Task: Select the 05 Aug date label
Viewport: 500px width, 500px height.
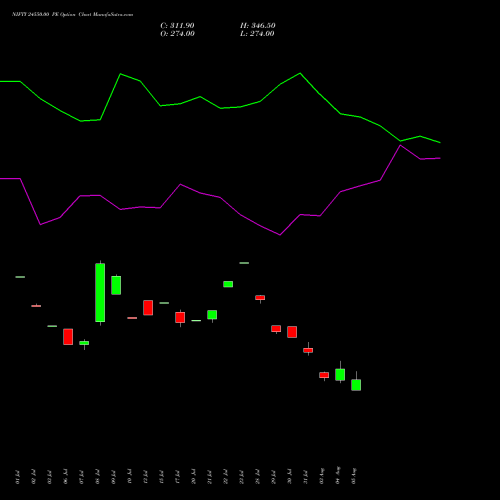Action: pyautogui.click(x=354, y=476)
